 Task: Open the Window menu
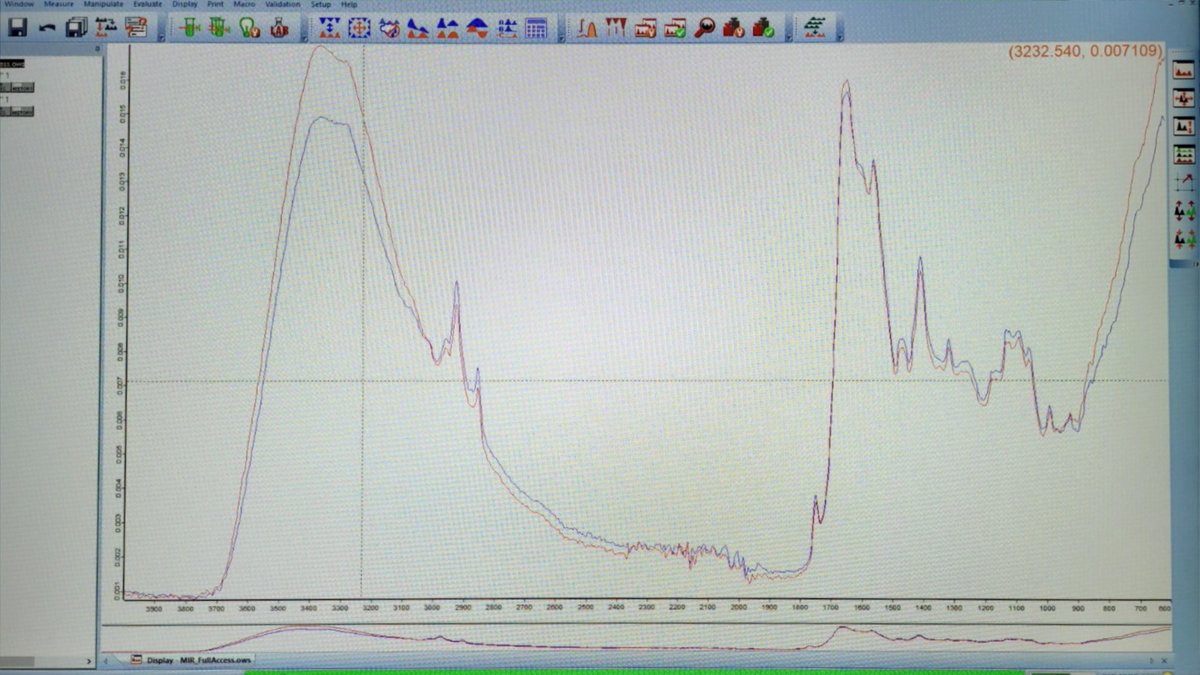(x=18, y=4)
